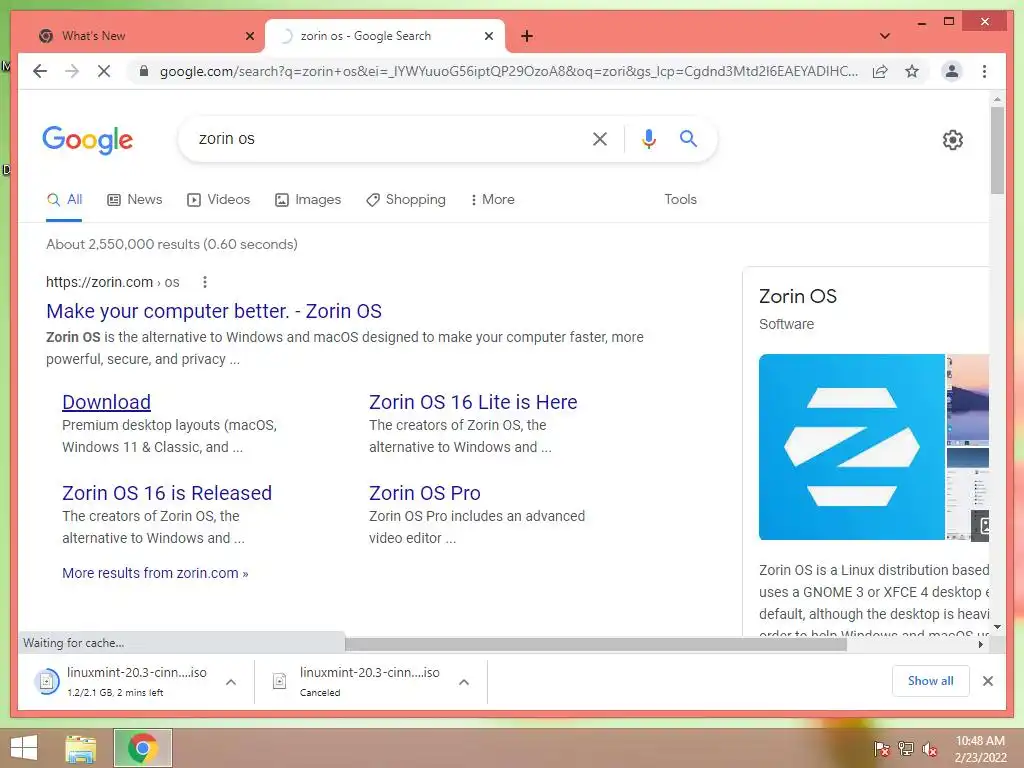Click More results from zorin.com
The height and width of the screenshot is (768, 1024).
click(155, 573)
